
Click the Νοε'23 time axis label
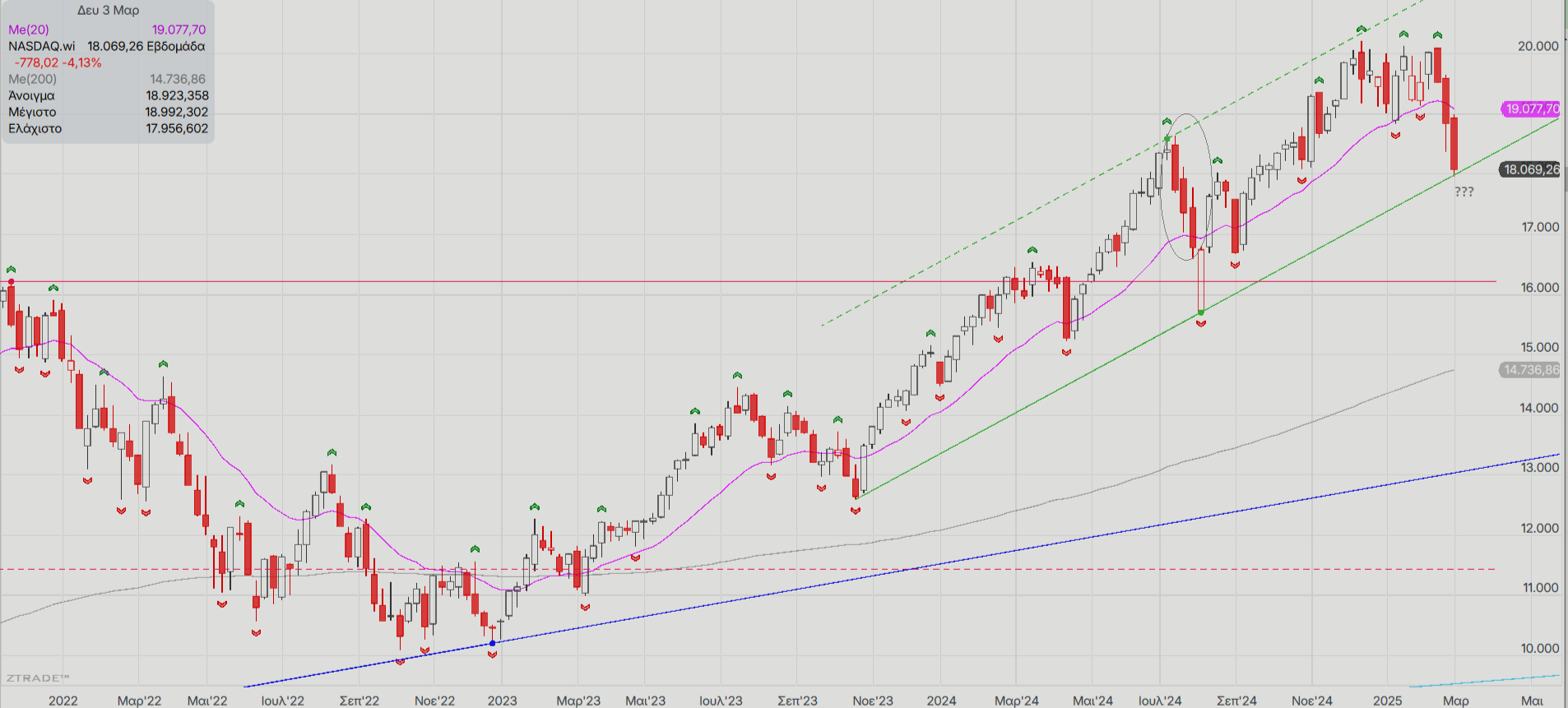tap(872, 701)
